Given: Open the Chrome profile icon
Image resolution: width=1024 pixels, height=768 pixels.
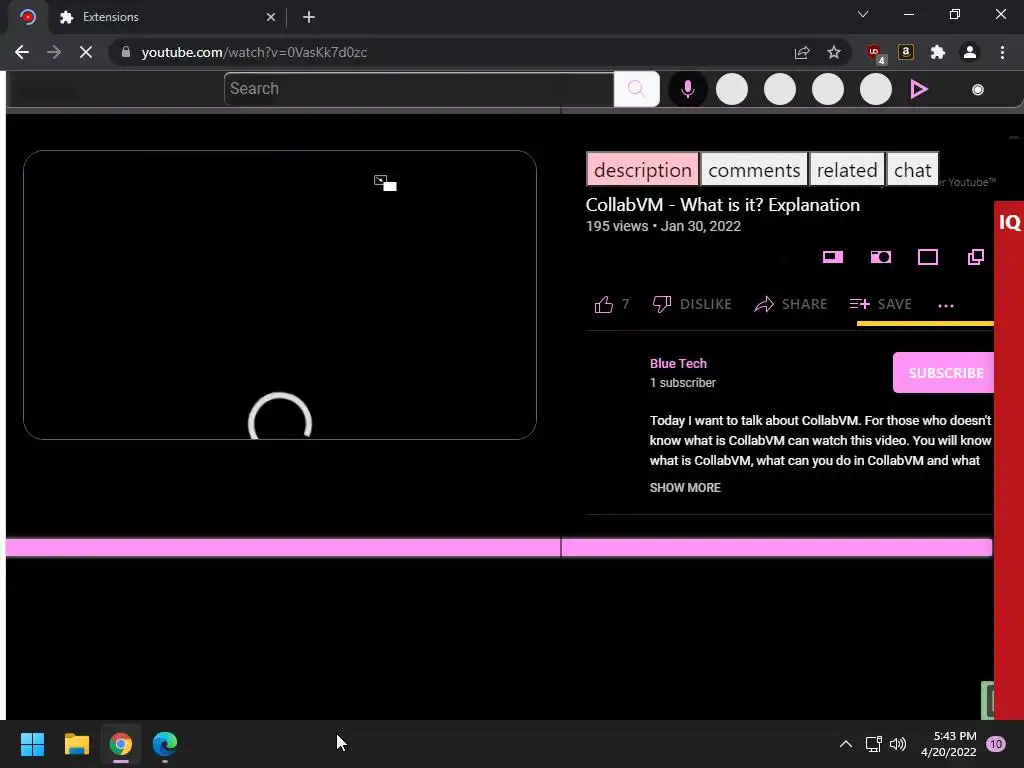Looking at the screenshot, I should (970, 52).
